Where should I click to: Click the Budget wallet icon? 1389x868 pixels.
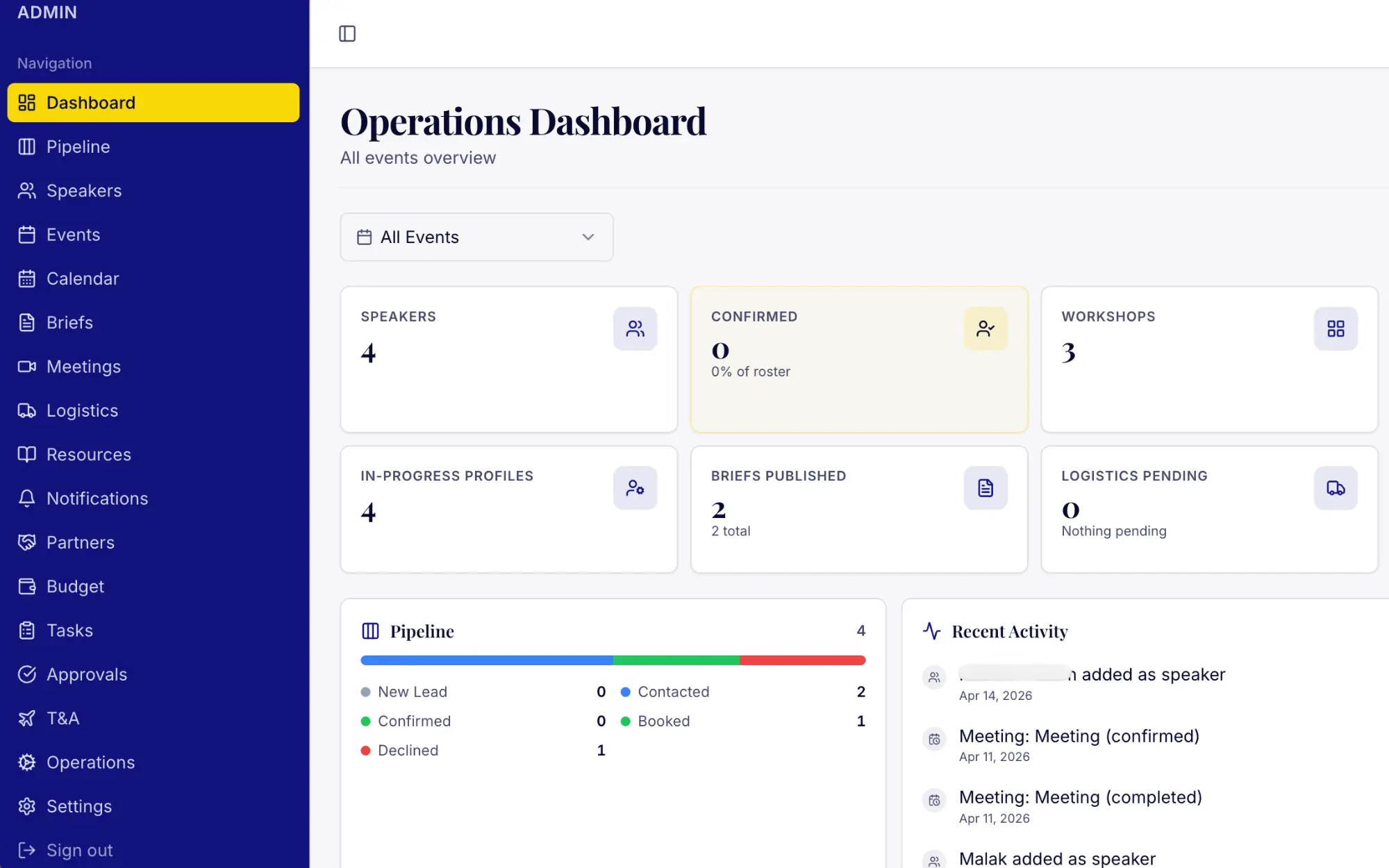[26, 586]
